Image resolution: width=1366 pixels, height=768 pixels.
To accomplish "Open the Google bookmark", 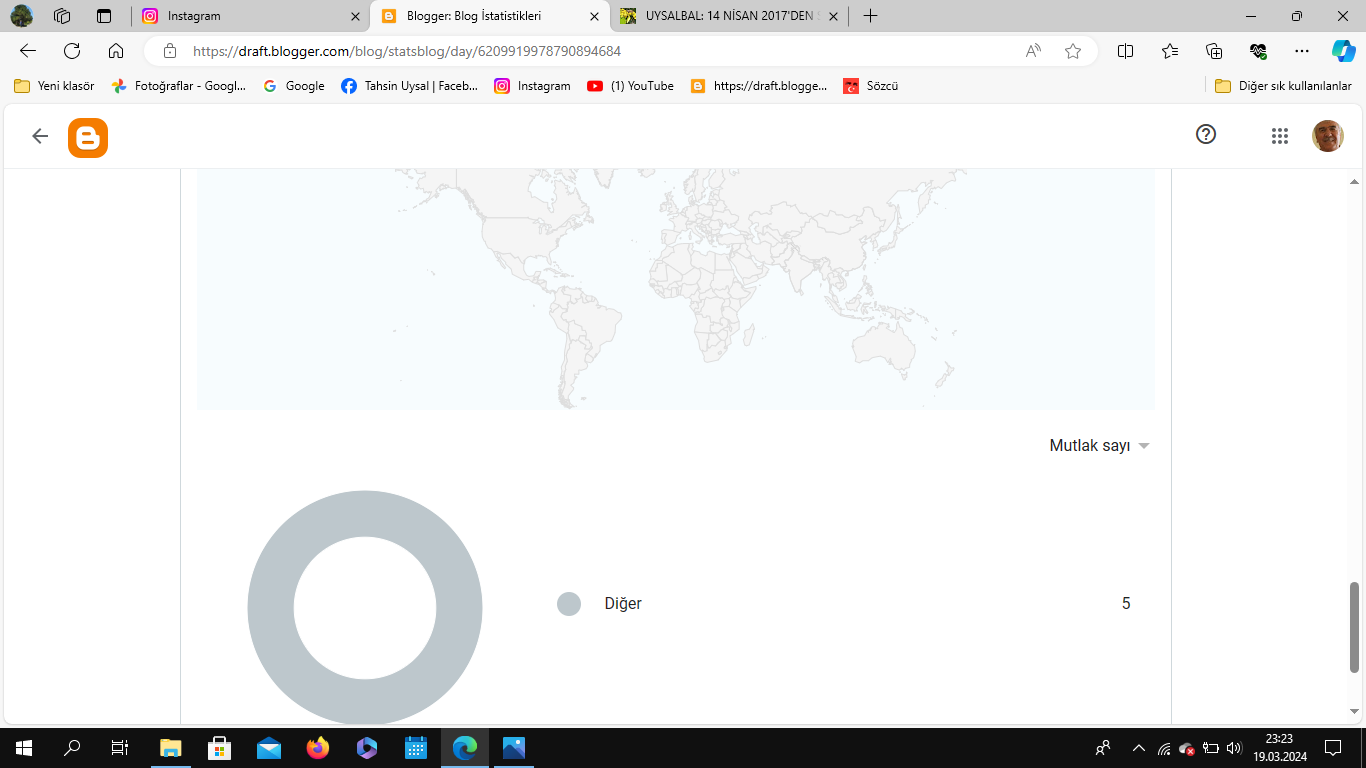I will tap(294, 86).
